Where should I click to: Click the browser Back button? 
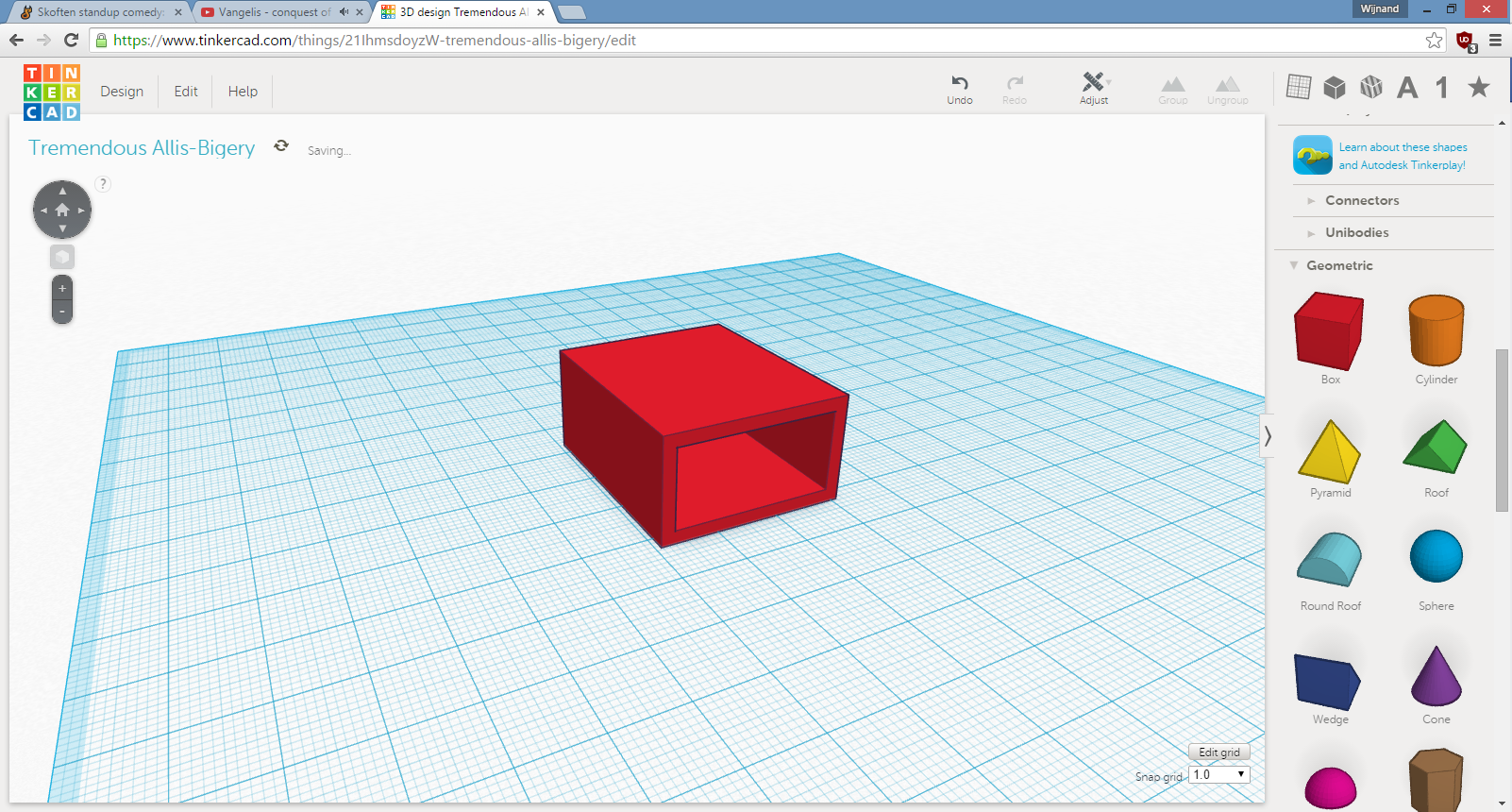(x=16, y=40)
